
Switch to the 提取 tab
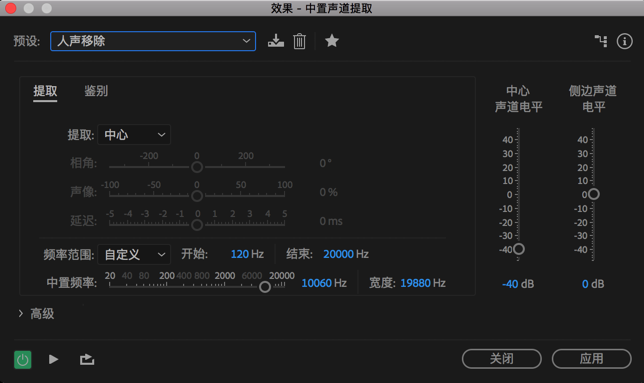(x=45, y=91)
